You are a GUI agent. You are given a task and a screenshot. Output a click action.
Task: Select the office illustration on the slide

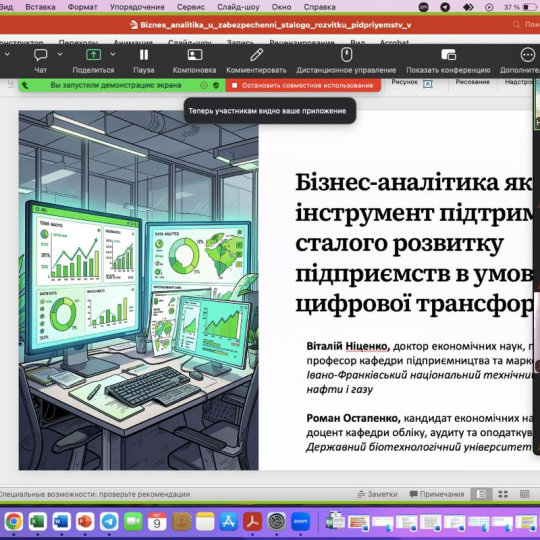click(138, 290)
